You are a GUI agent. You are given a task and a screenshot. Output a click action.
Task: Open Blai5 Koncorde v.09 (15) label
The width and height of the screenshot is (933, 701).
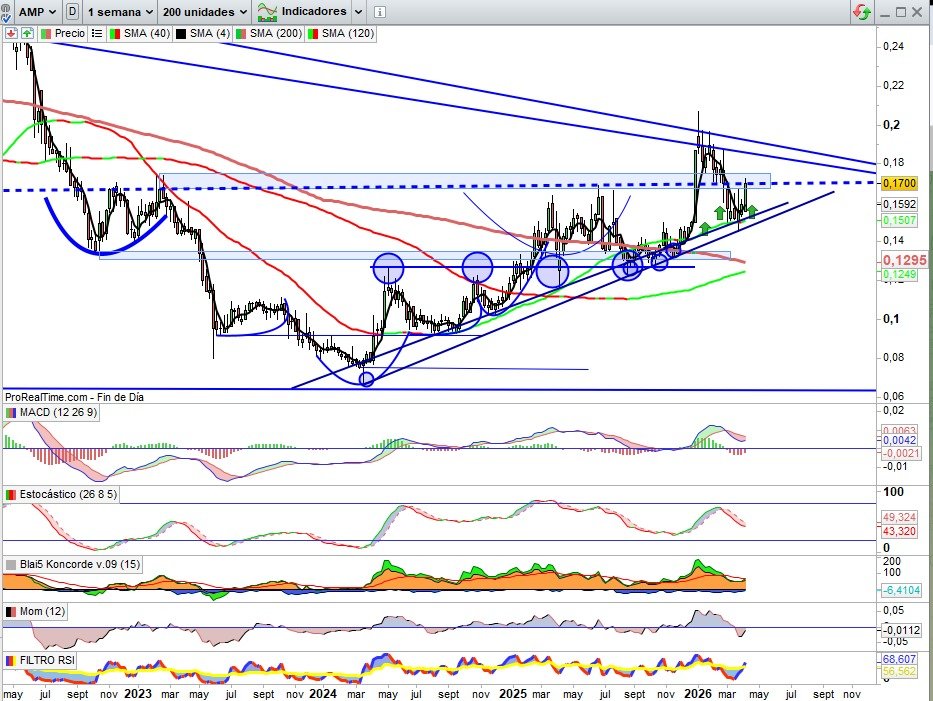tap(80, 564)
